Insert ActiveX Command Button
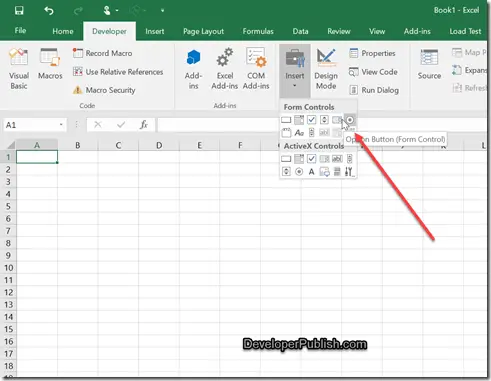The image size is (491, 381). pyautogui.click(x=286, y=159)
